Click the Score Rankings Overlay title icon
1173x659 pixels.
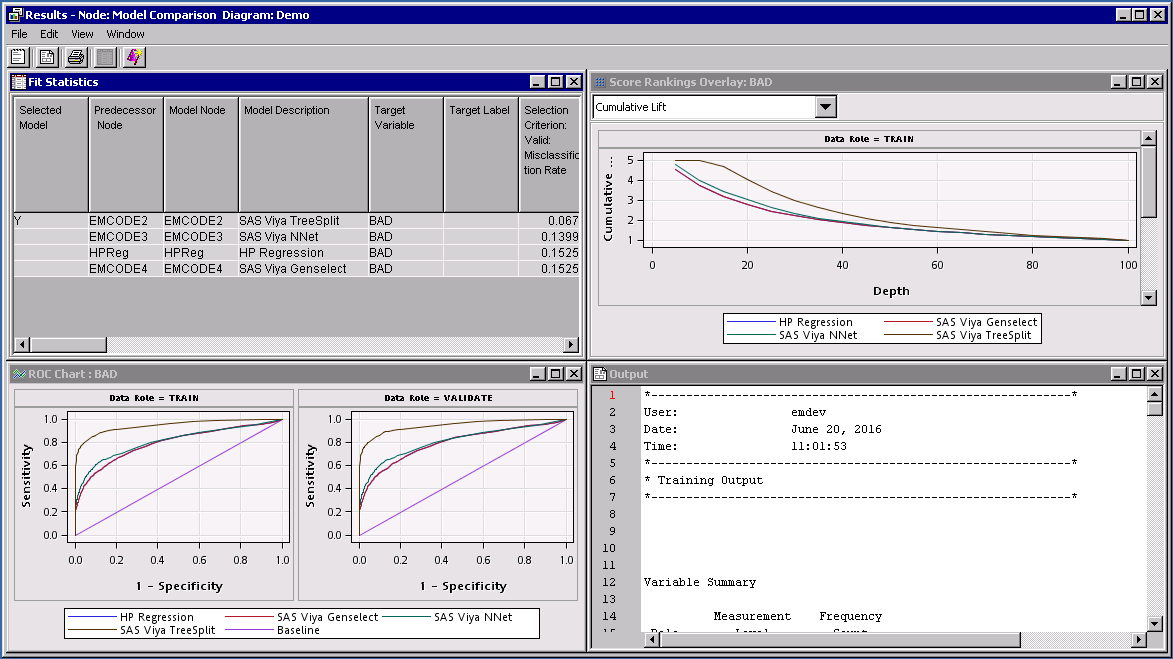coord(600,82)
